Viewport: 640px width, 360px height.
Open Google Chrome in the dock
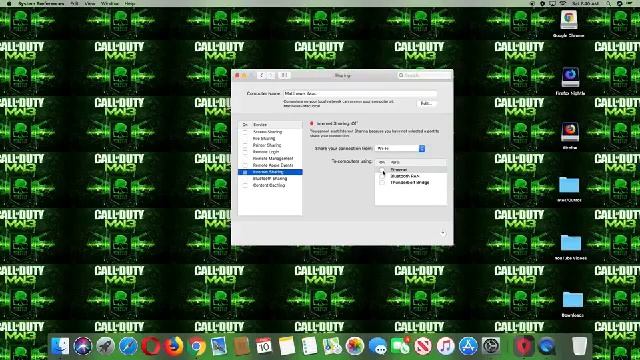click(x=197, y=346)
